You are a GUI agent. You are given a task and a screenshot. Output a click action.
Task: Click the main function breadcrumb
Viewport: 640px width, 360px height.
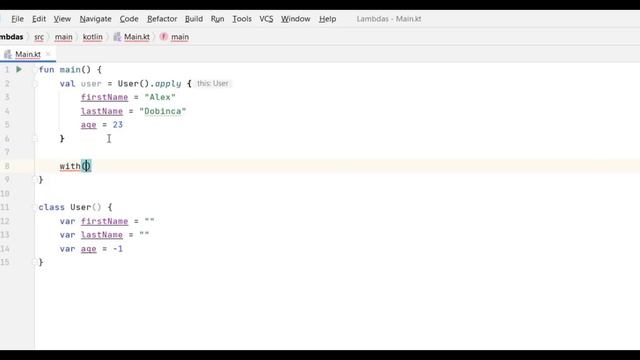(180, 37)
